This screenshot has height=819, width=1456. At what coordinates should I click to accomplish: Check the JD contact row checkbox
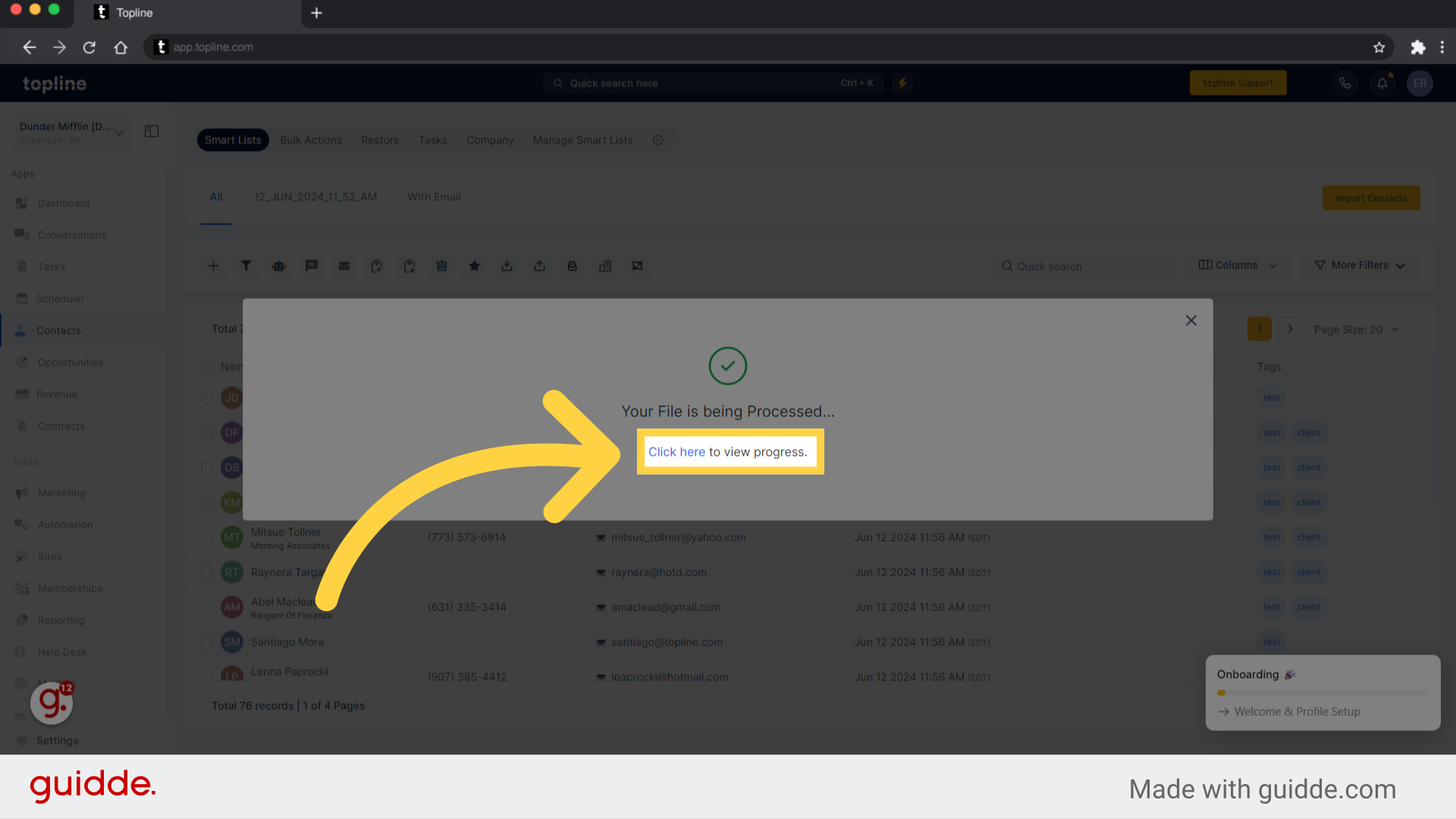pos(206,398)
